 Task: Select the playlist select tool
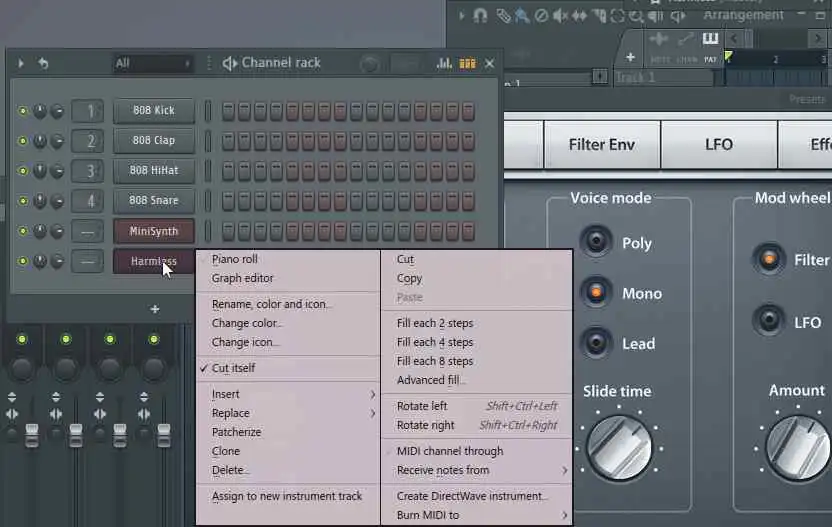618,16
